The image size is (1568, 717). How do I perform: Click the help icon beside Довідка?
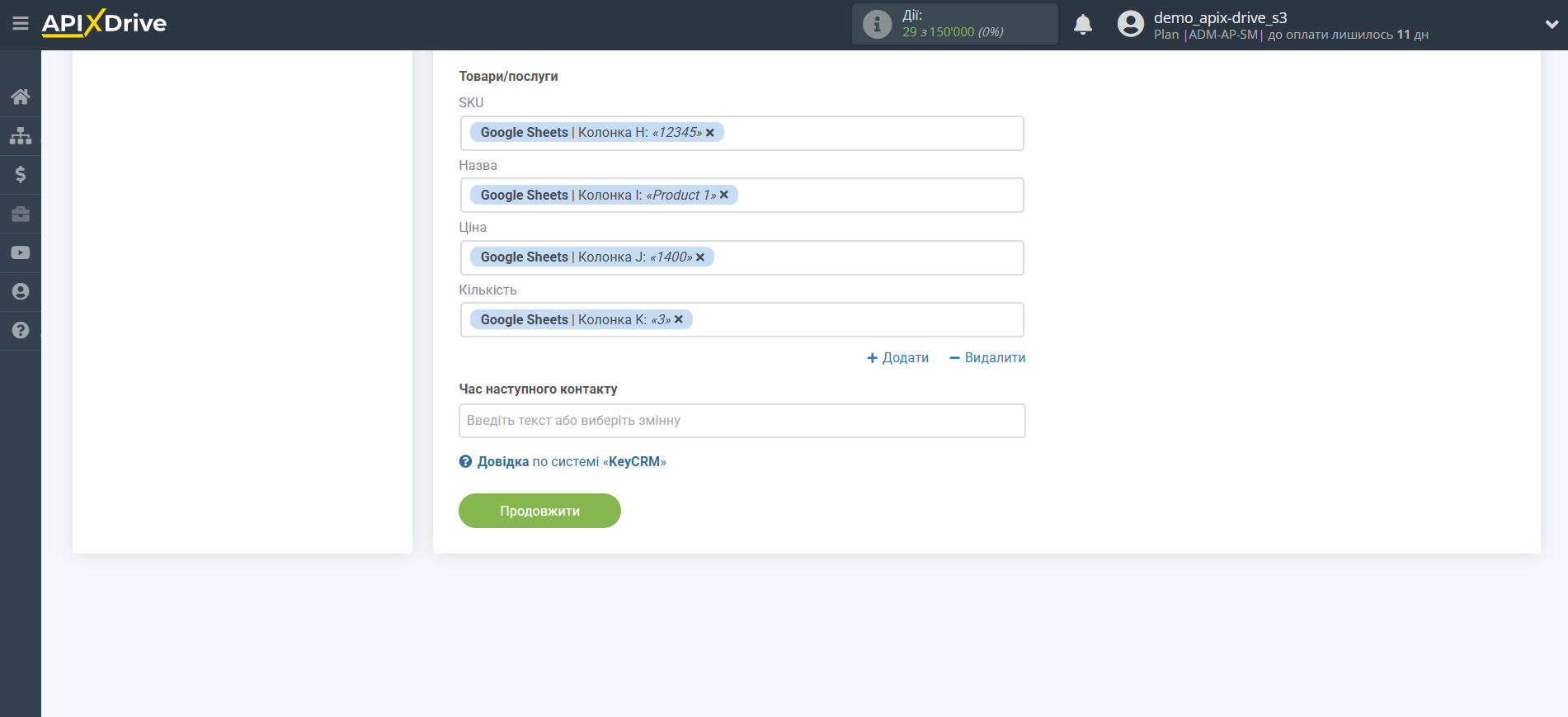[x=465, y=462]
